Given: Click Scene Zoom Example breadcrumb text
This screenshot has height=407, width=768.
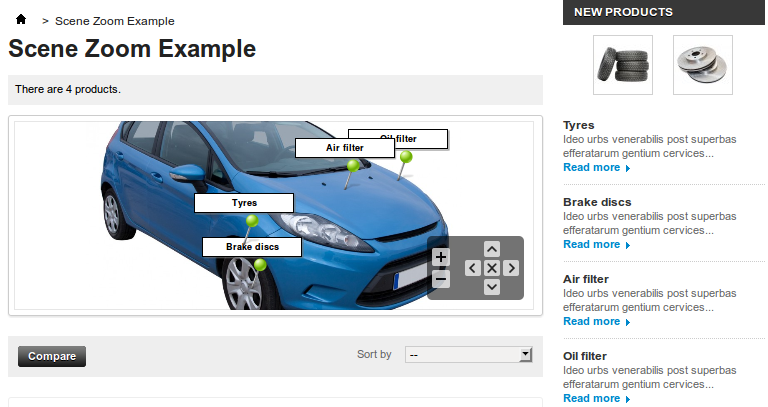Looking at the screenshot, I should coord(115,21).
